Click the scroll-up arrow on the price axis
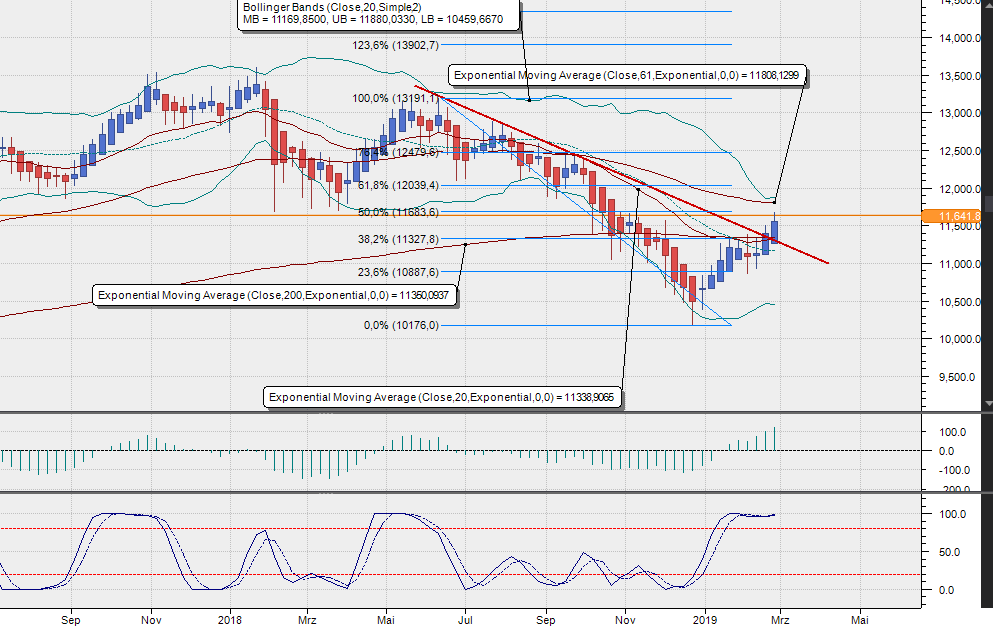The width and height of the screenshot is (993, 636). click(x=988, y=7)
